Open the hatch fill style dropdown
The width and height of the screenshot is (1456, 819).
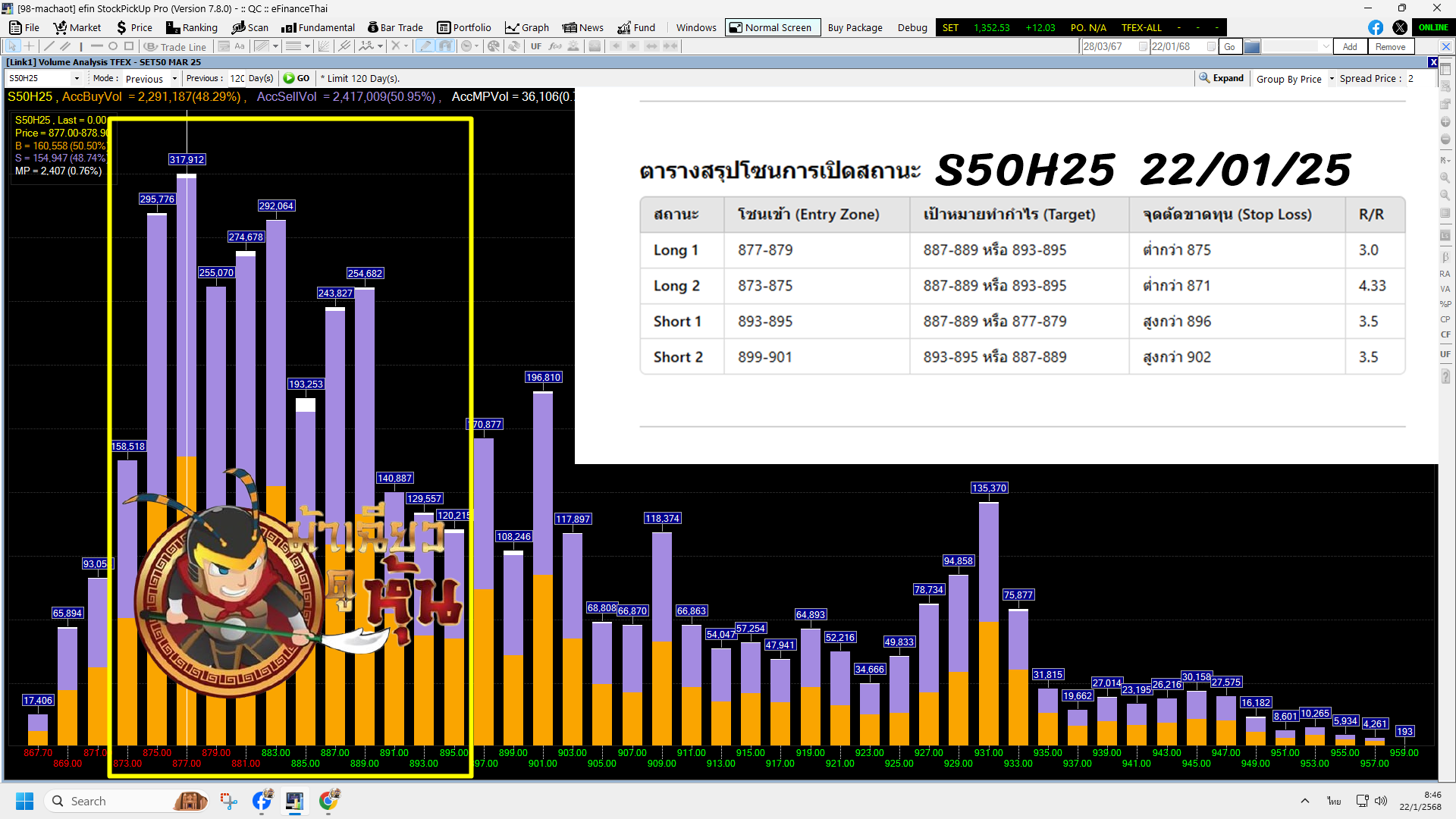click(x=275, y=46)
